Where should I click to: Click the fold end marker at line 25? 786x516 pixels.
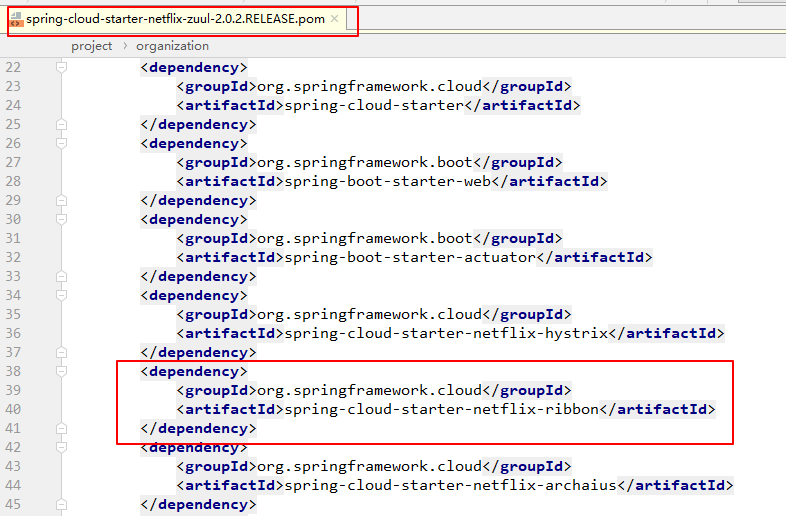click(x=61, y=125)
